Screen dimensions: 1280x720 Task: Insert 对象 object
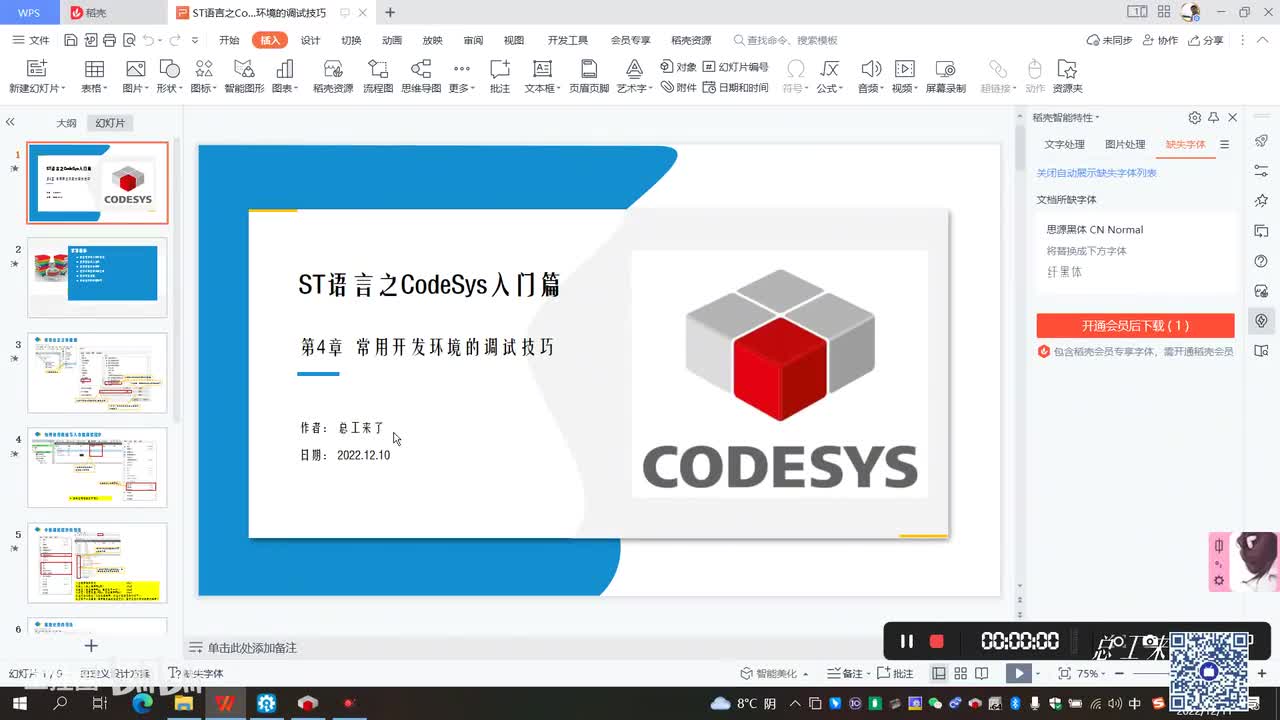[x=678, y=67]
